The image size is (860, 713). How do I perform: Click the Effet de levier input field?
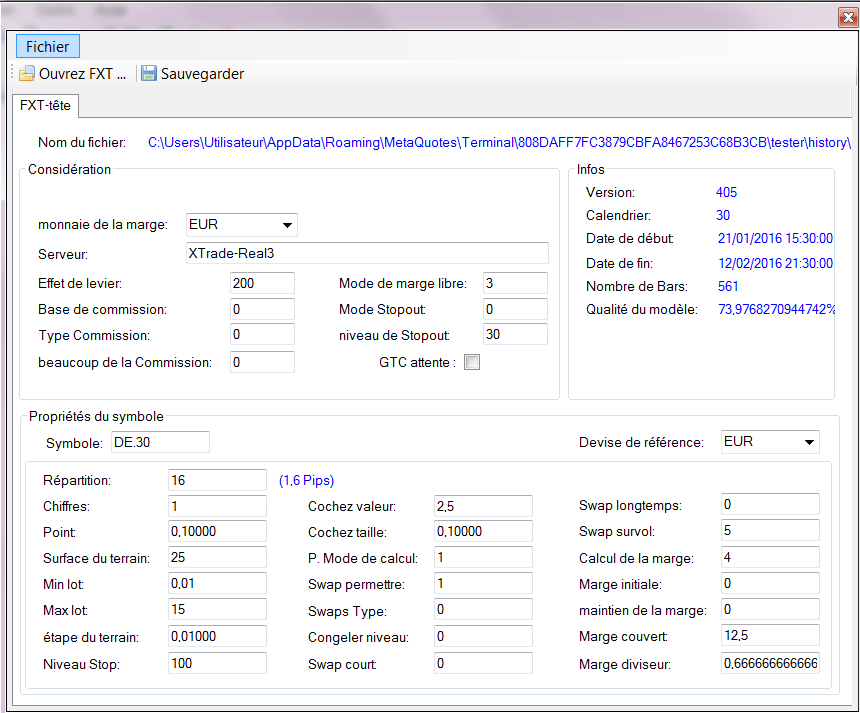262,283
